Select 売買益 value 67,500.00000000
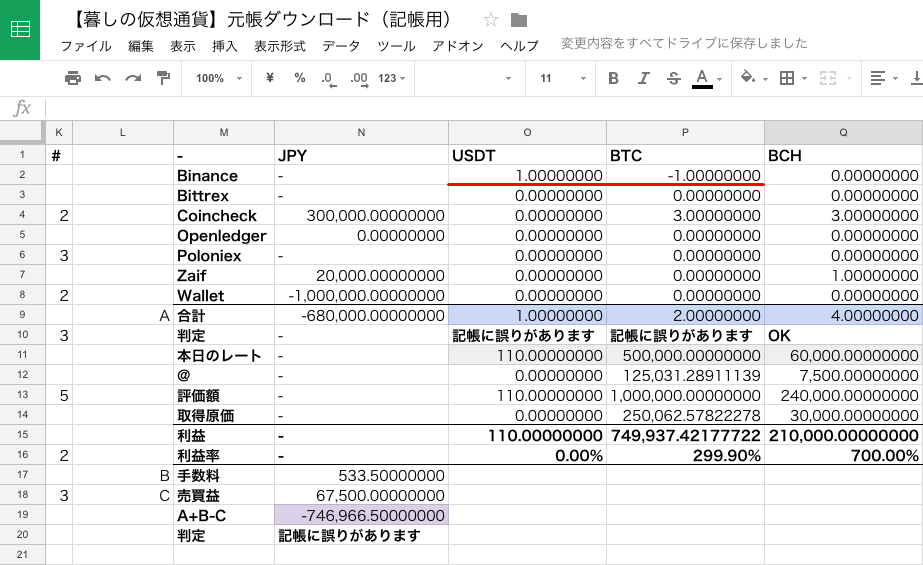The width and height of the screenshot is (923, 565). [x=361, y=496]
